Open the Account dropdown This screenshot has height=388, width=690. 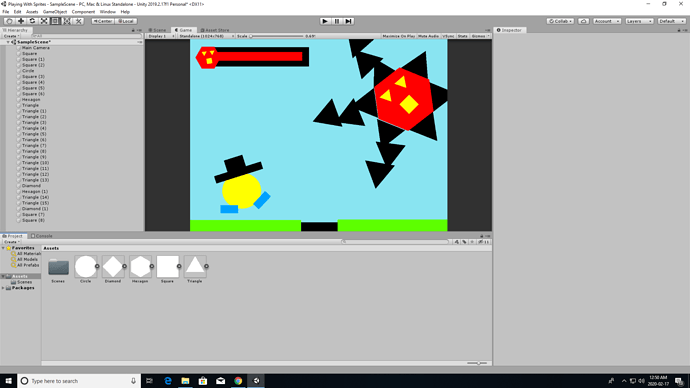[x=606, y=21]
